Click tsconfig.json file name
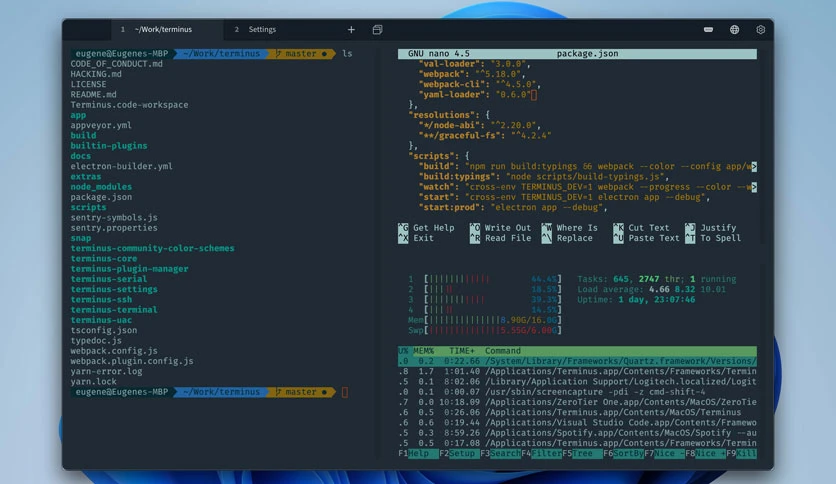The image size is (836, 484). coord(104,330)
